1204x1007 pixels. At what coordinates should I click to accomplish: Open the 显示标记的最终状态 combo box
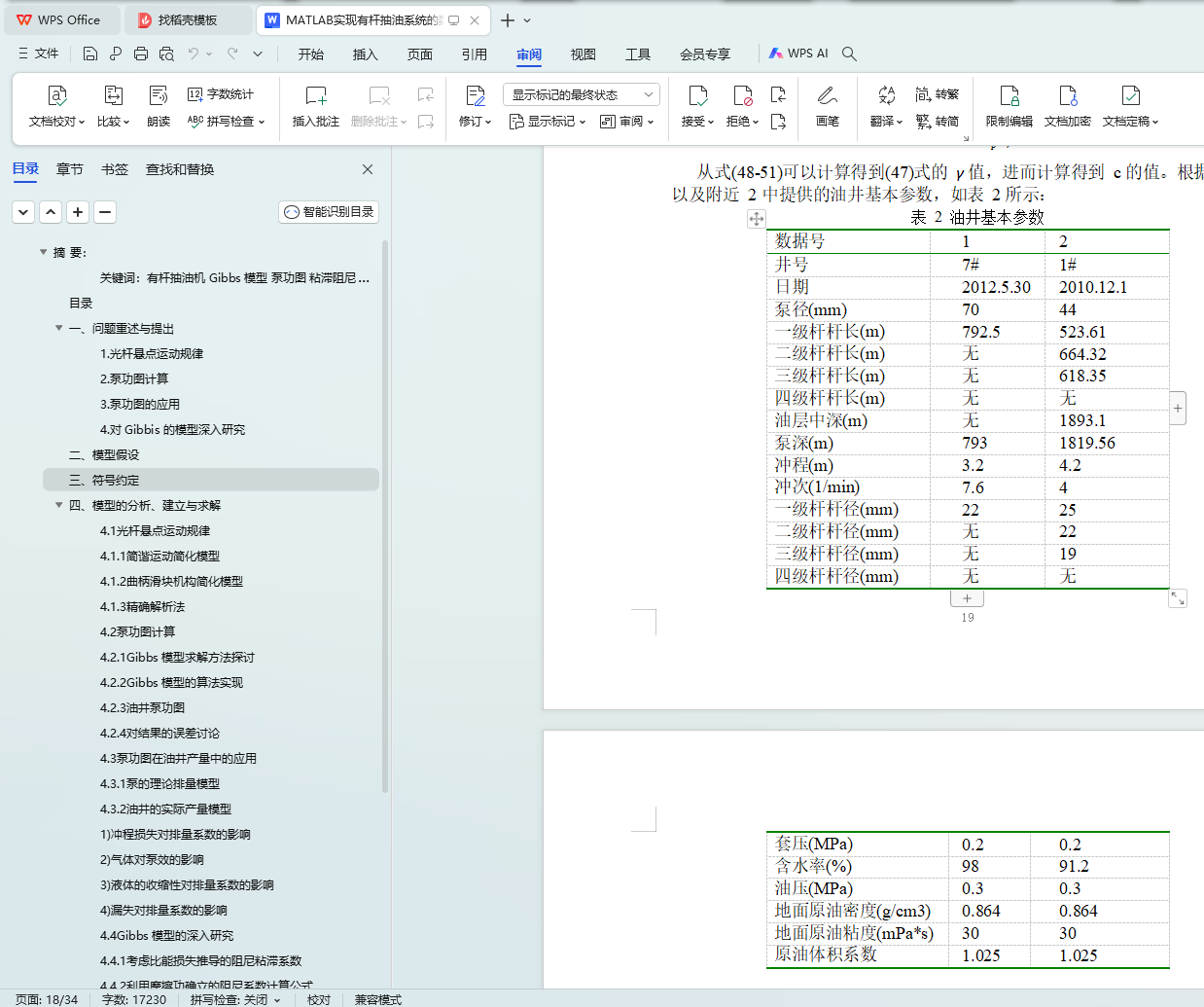click(x=582, y=94)
